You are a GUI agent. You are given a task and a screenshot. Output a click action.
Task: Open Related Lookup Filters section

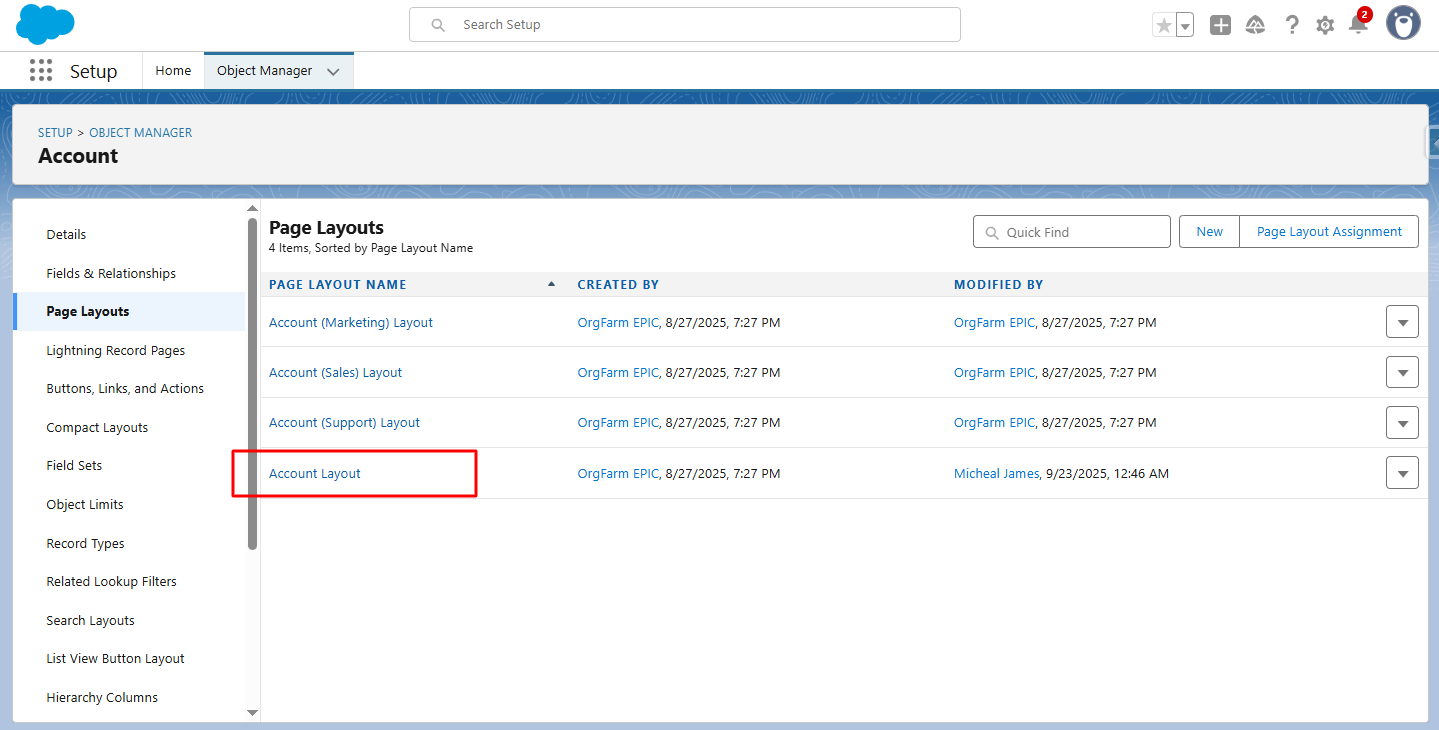111,582
